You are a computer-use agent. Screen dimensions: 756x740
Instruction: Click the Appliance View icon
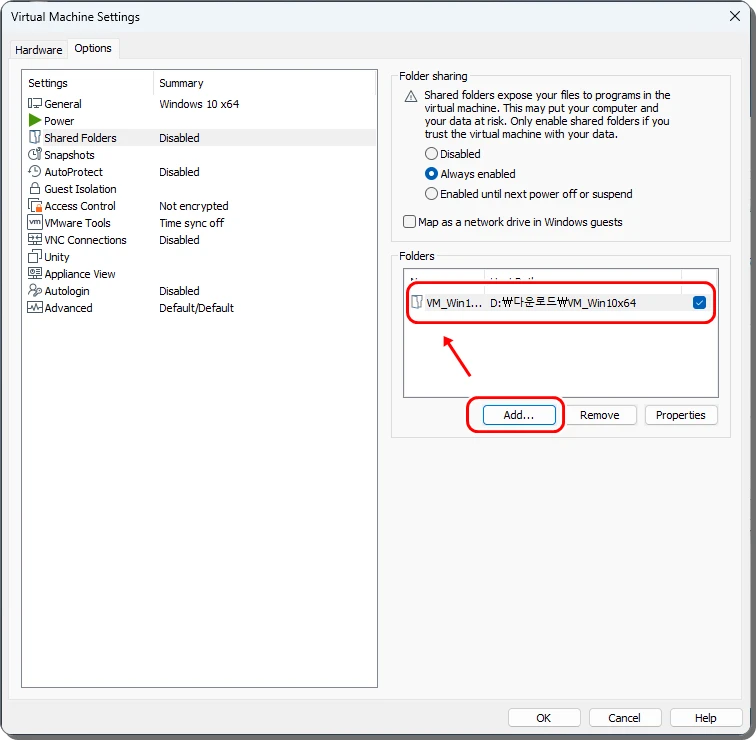coord(35,273)
